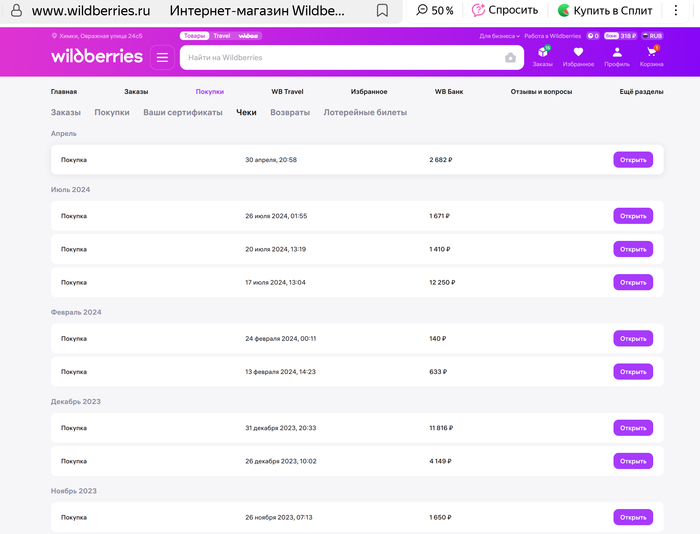Open the RUB currency selector
This screenshot has width=700, height=534.
653,35
